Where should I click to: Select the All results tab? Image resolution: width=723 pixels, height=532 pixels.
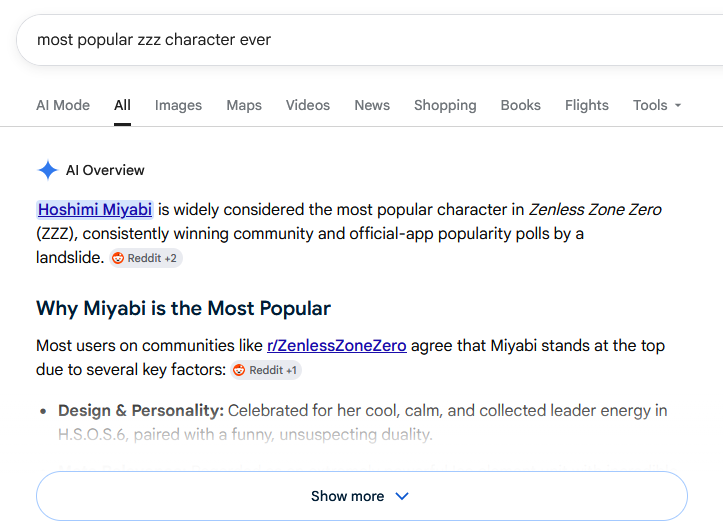pos(123,105)
